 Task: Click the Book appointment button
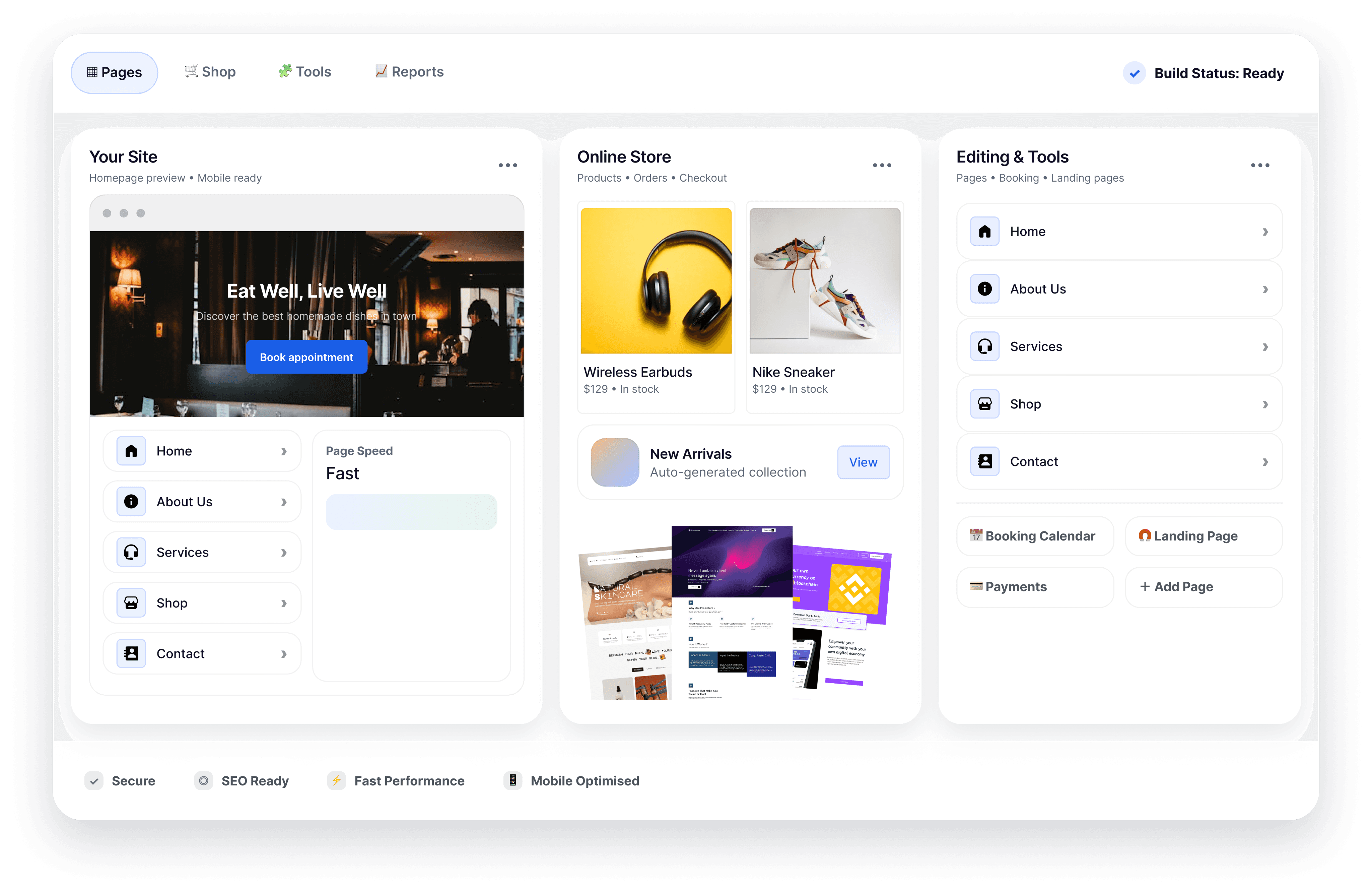pyautogui.click(x=306, y=357)
